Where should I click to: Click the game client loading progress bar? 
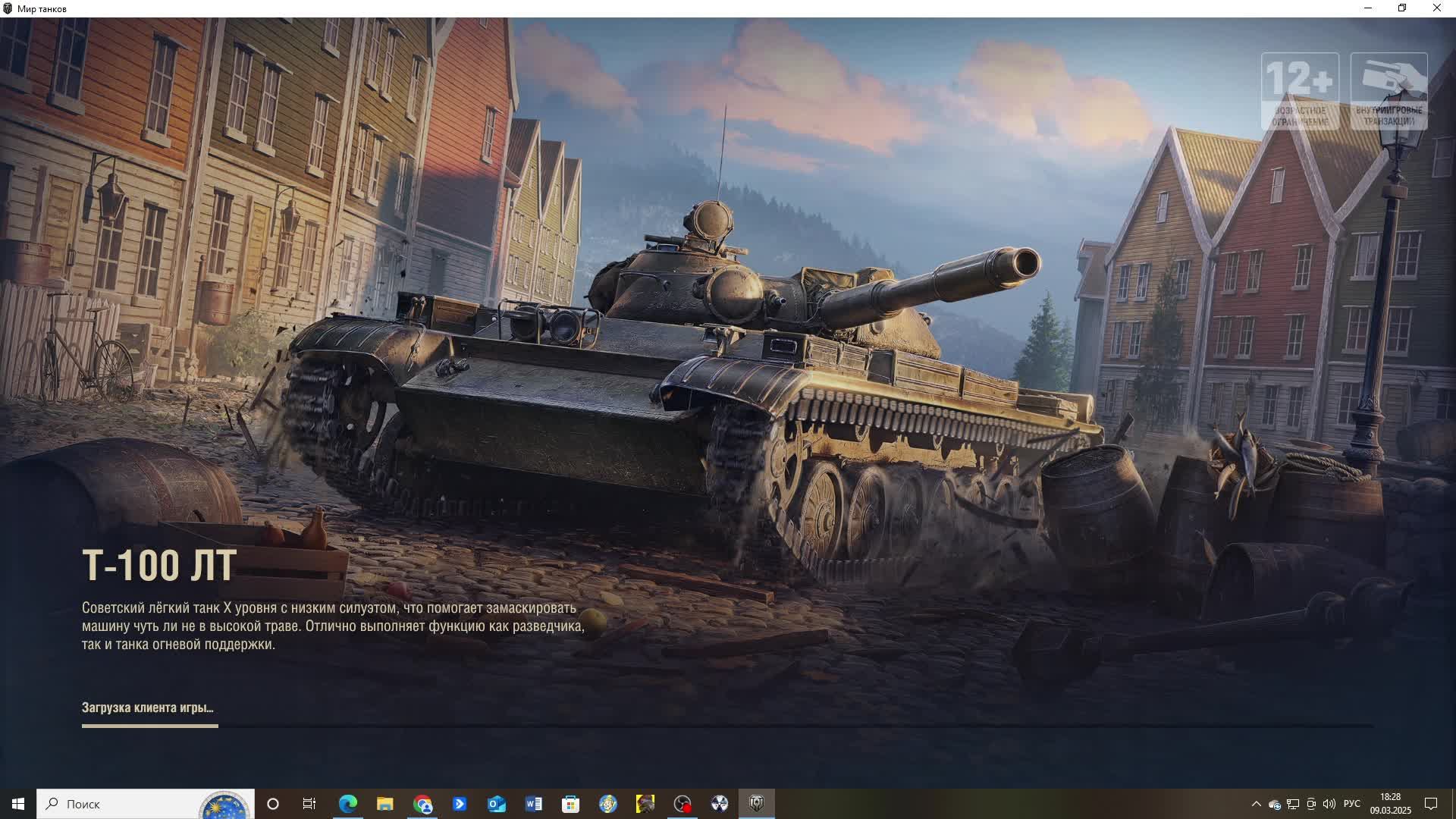(726, 726)
